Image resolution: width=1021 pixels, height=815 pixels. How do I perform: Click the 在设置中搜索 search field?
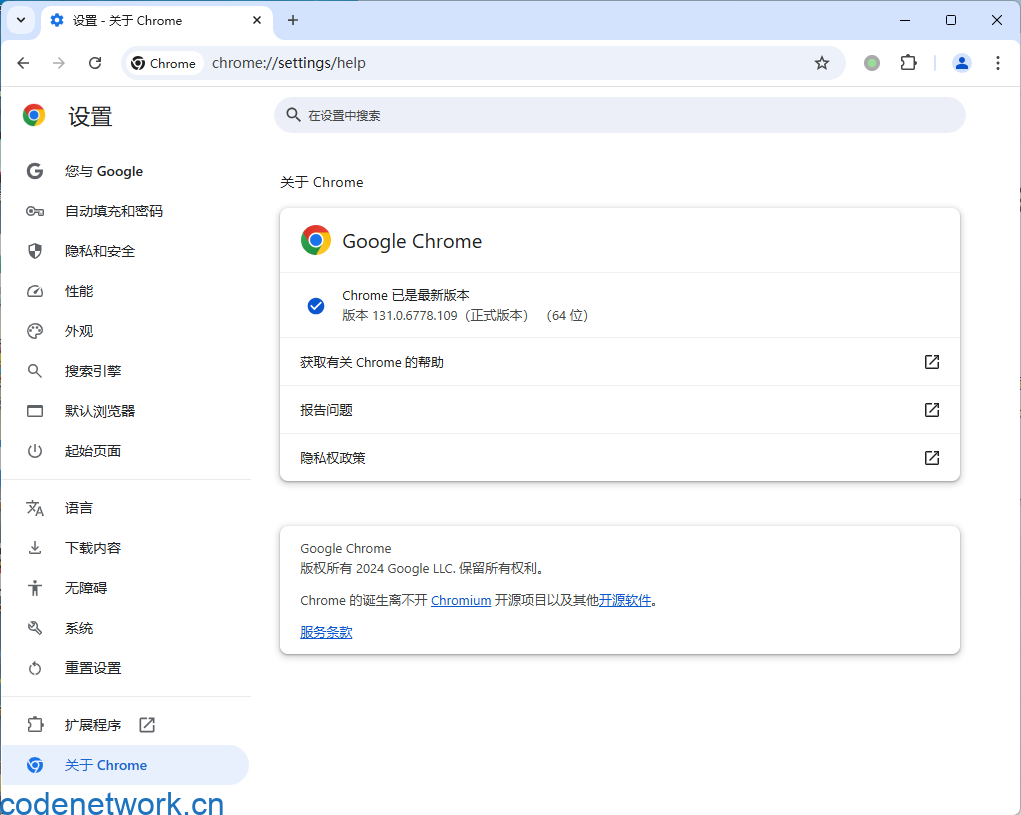coord(619,117)
